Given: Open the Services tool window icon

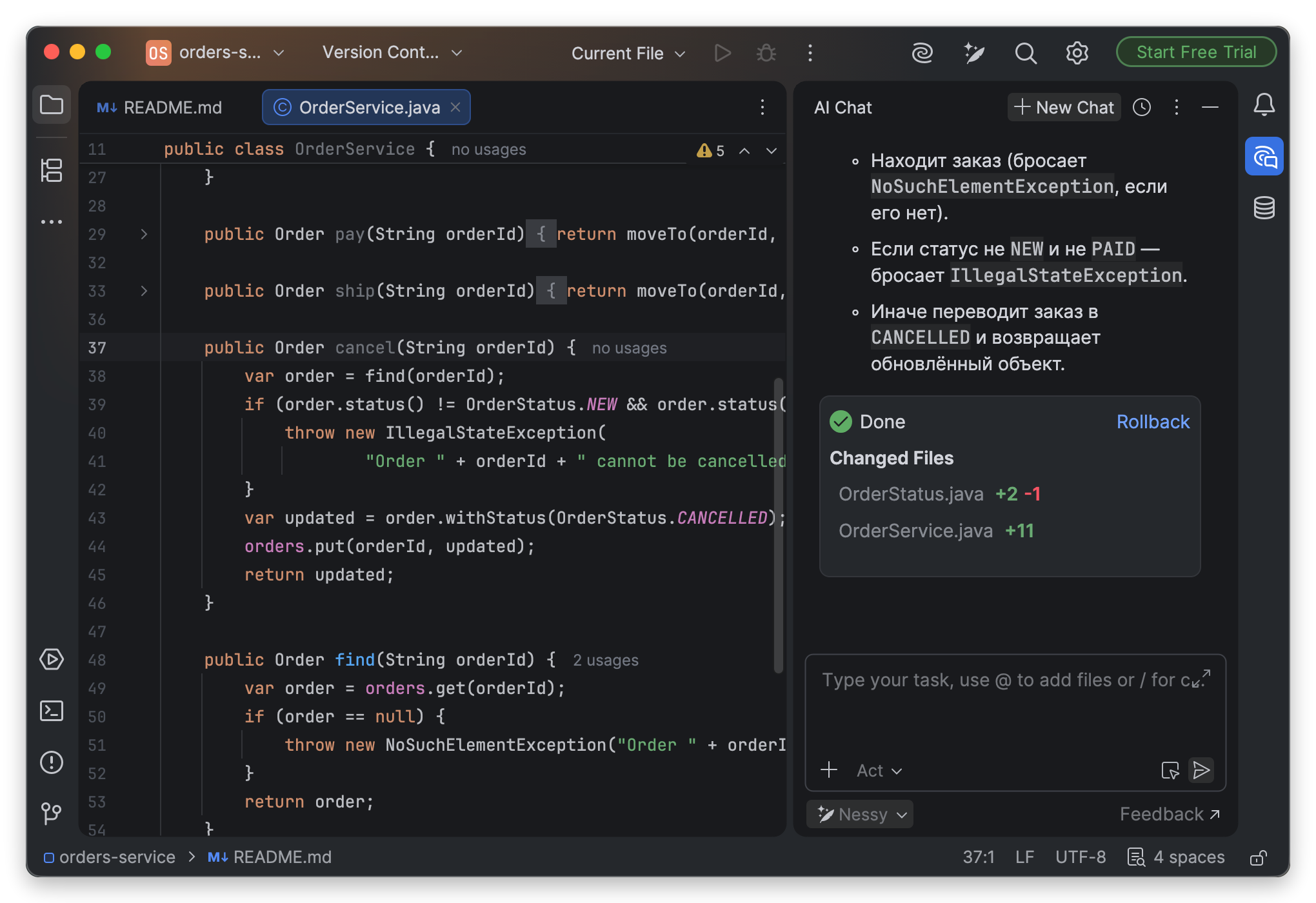Looking at the screenshot, I should (52, 659).
